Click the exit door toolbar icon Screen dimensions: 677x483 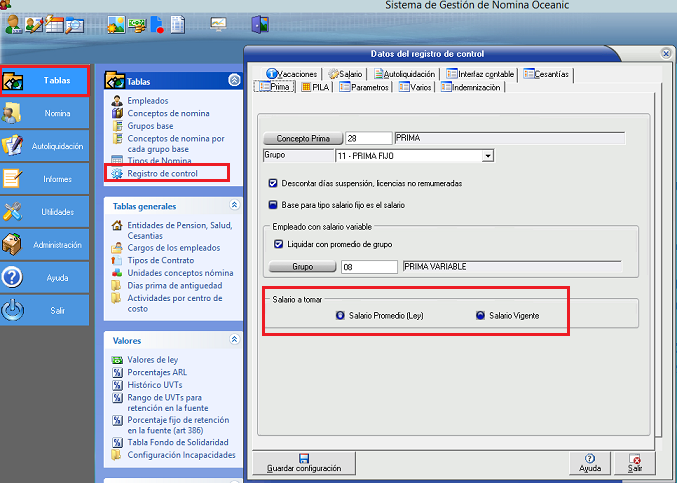pyautogui.click(x=259, y=24)
